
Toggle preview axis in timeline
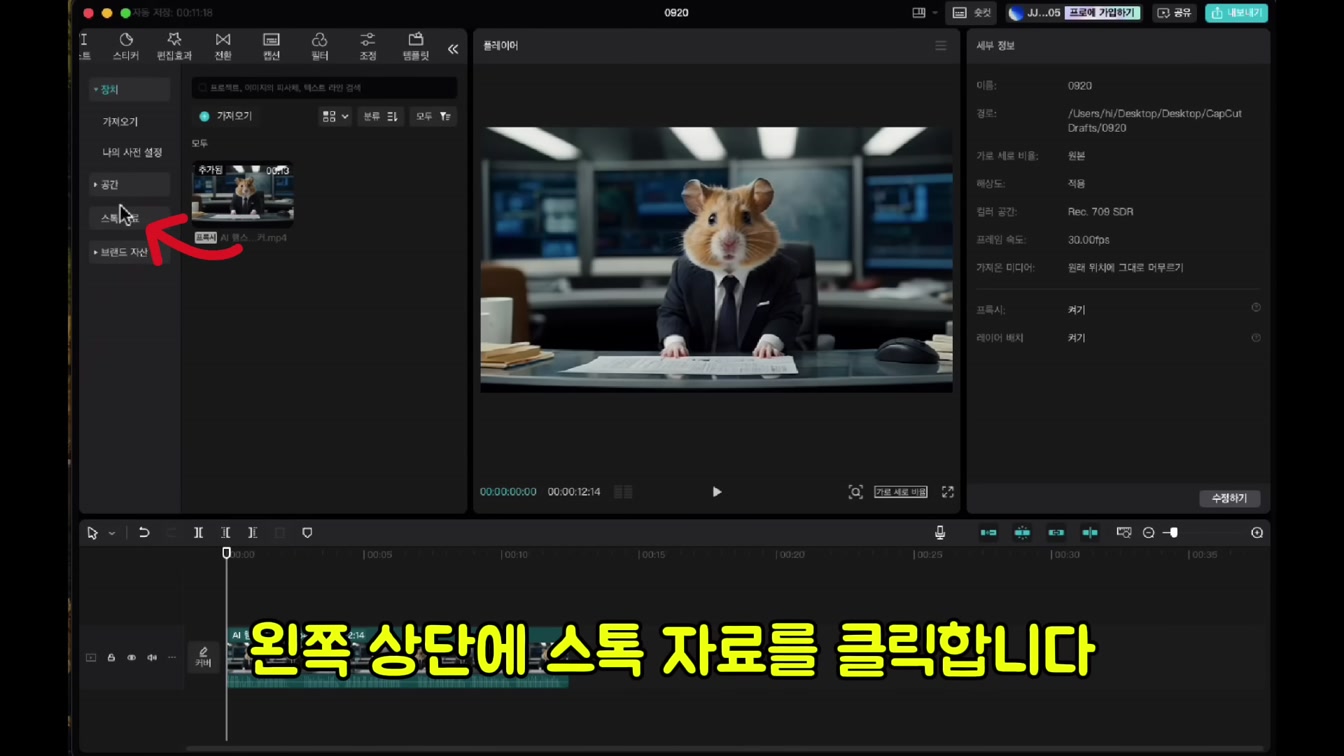point(1090,533)
